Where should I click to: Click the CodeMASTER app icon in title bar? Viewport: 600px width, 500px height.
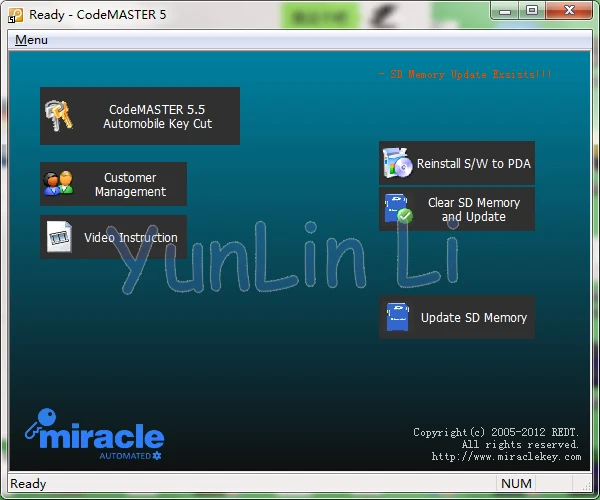click(x=16, y=15)
